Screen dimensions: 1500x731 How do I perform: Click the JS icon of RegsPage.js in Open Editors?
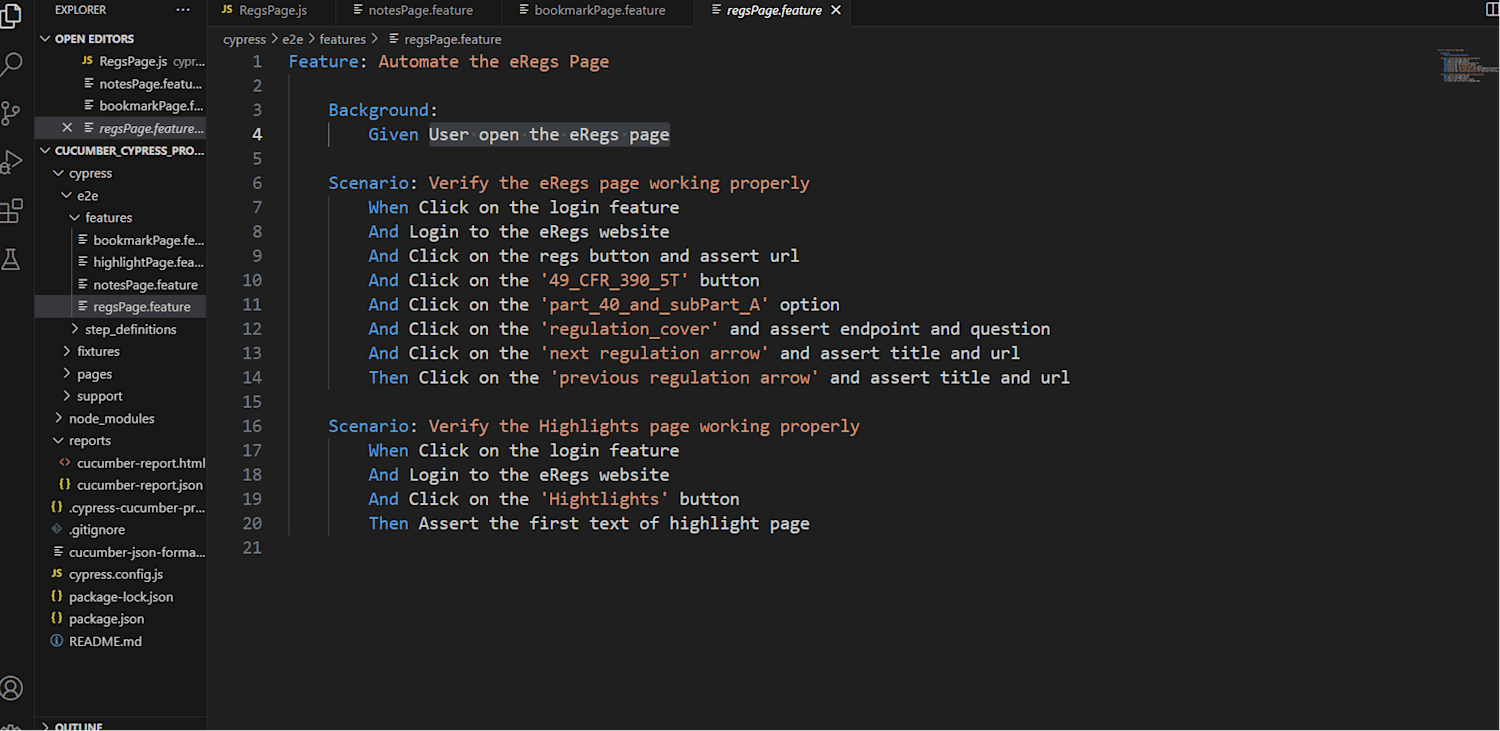(88, 61)
